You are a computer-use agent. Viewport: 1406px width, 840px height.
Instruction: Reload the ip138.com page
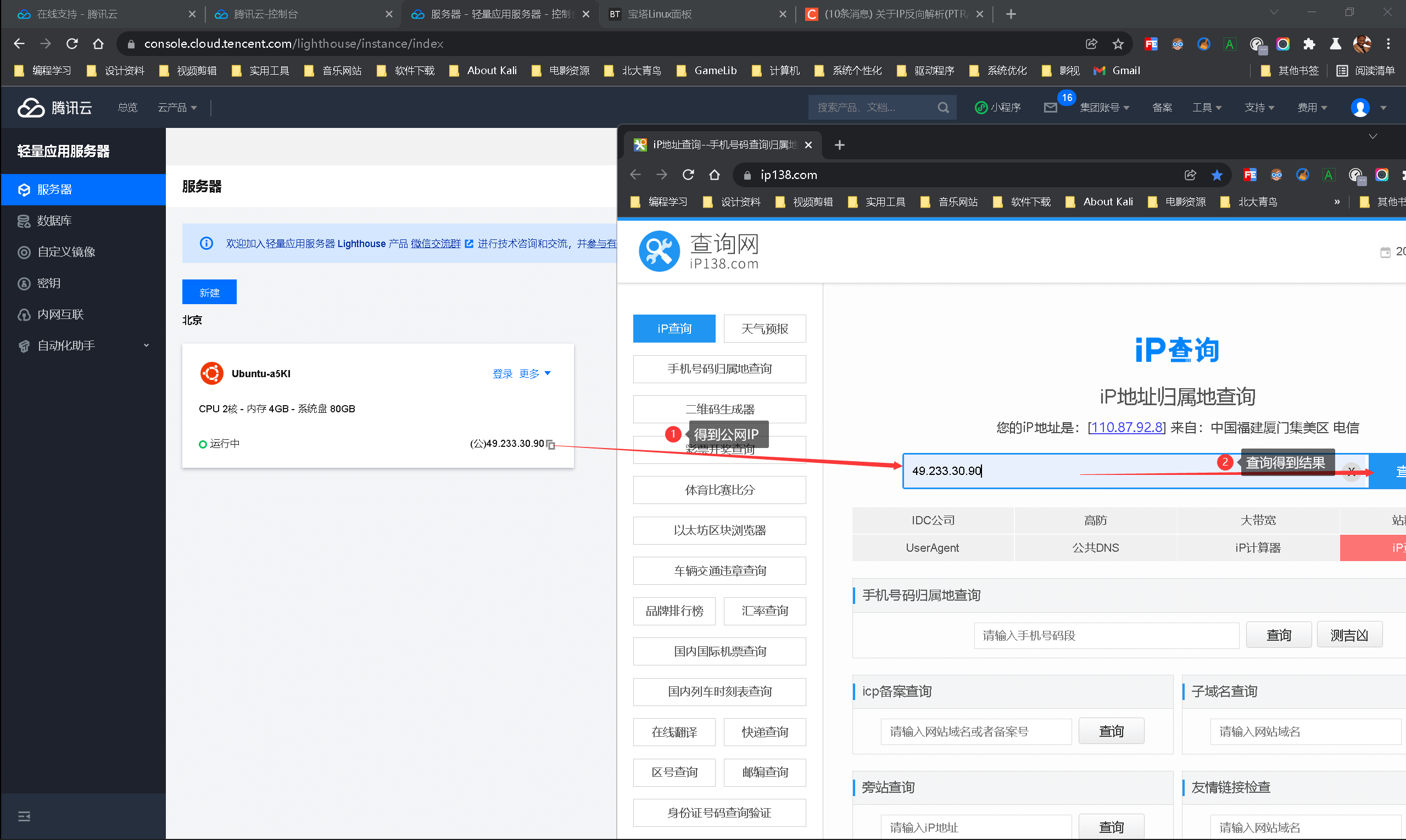click(688, 175)
